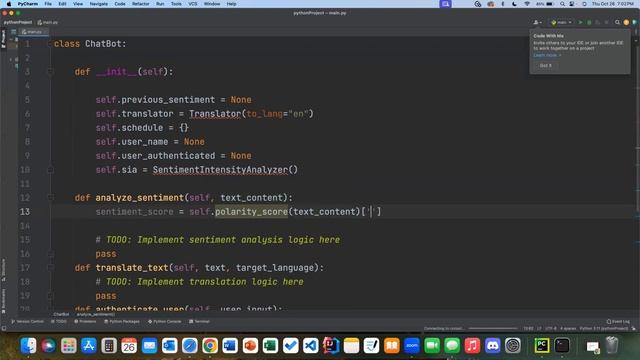
Task: Select the main.py editor tab
Action: click(34, 32)
